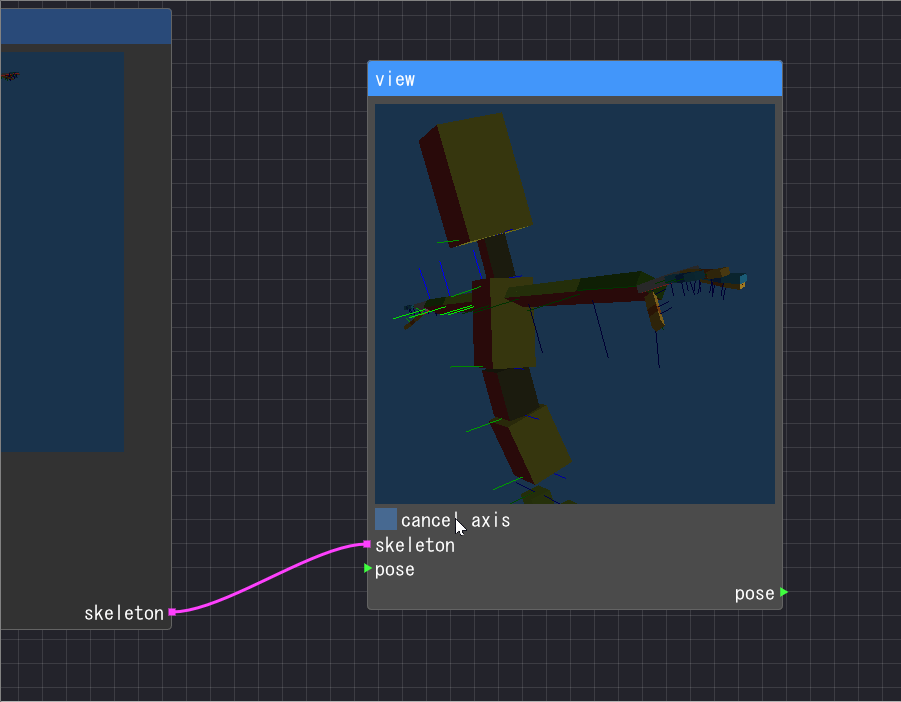Screen dimensions: 901x702
Task: Select the left node's blue title bar
Action: click(x=86, y=26)
